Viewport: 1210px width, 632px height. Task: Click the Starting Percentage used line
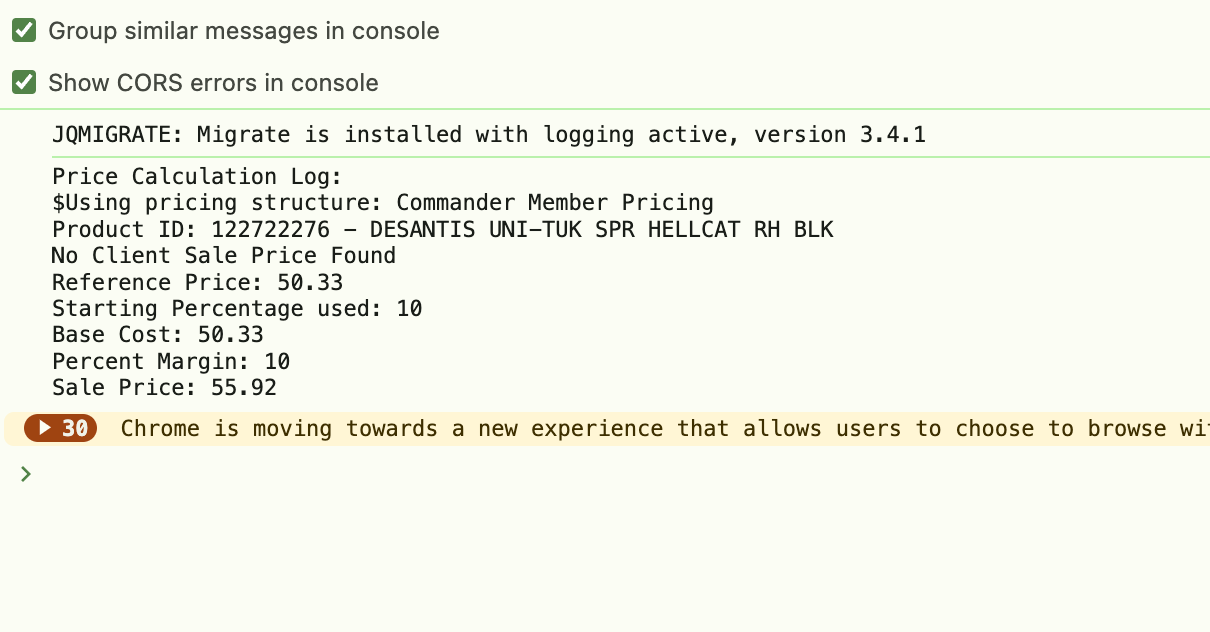[237, 309]
